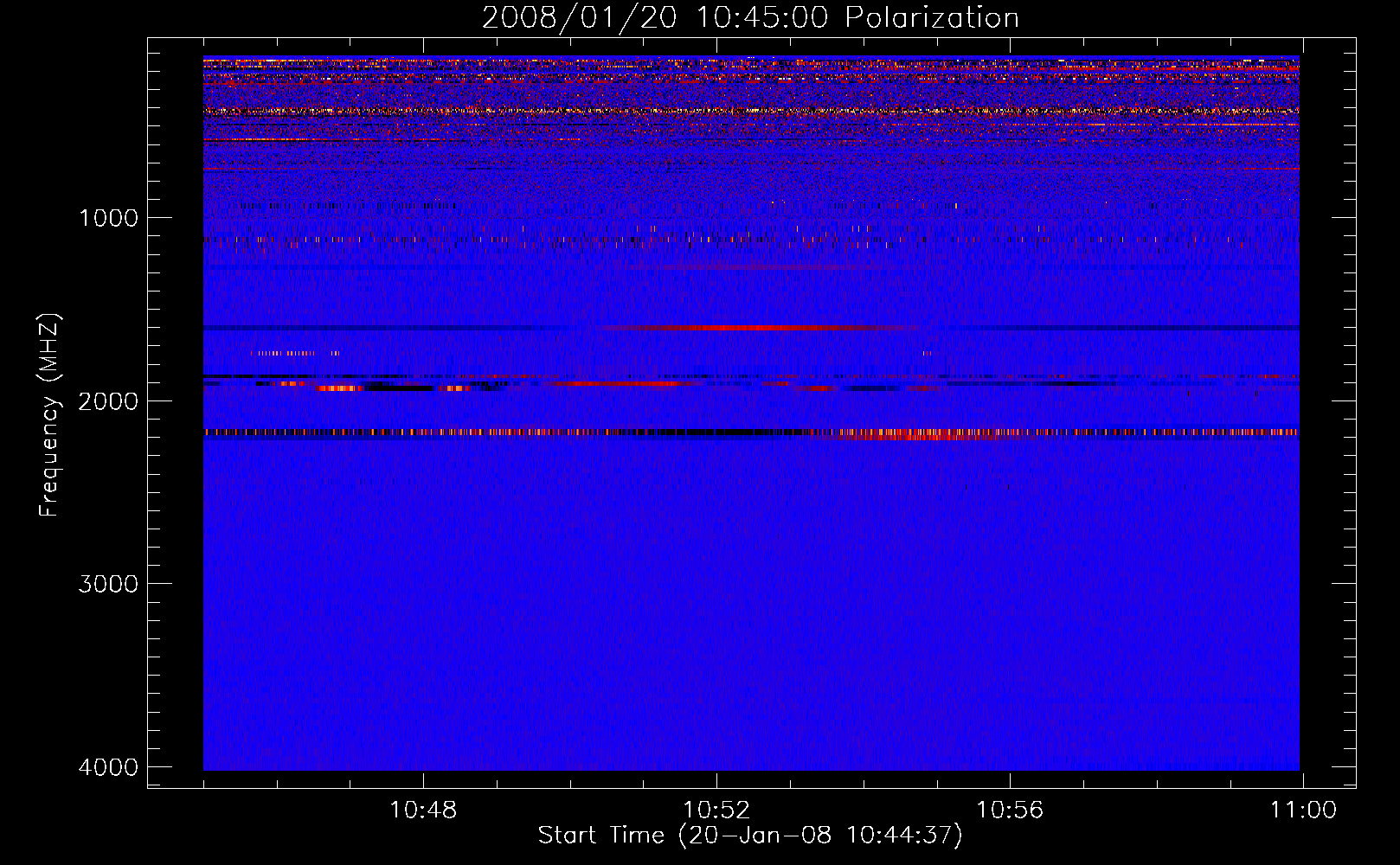This screenshot has height=865, width=1400.
Task: Click the 4000 frequency tick label
Action: [108, 767]
